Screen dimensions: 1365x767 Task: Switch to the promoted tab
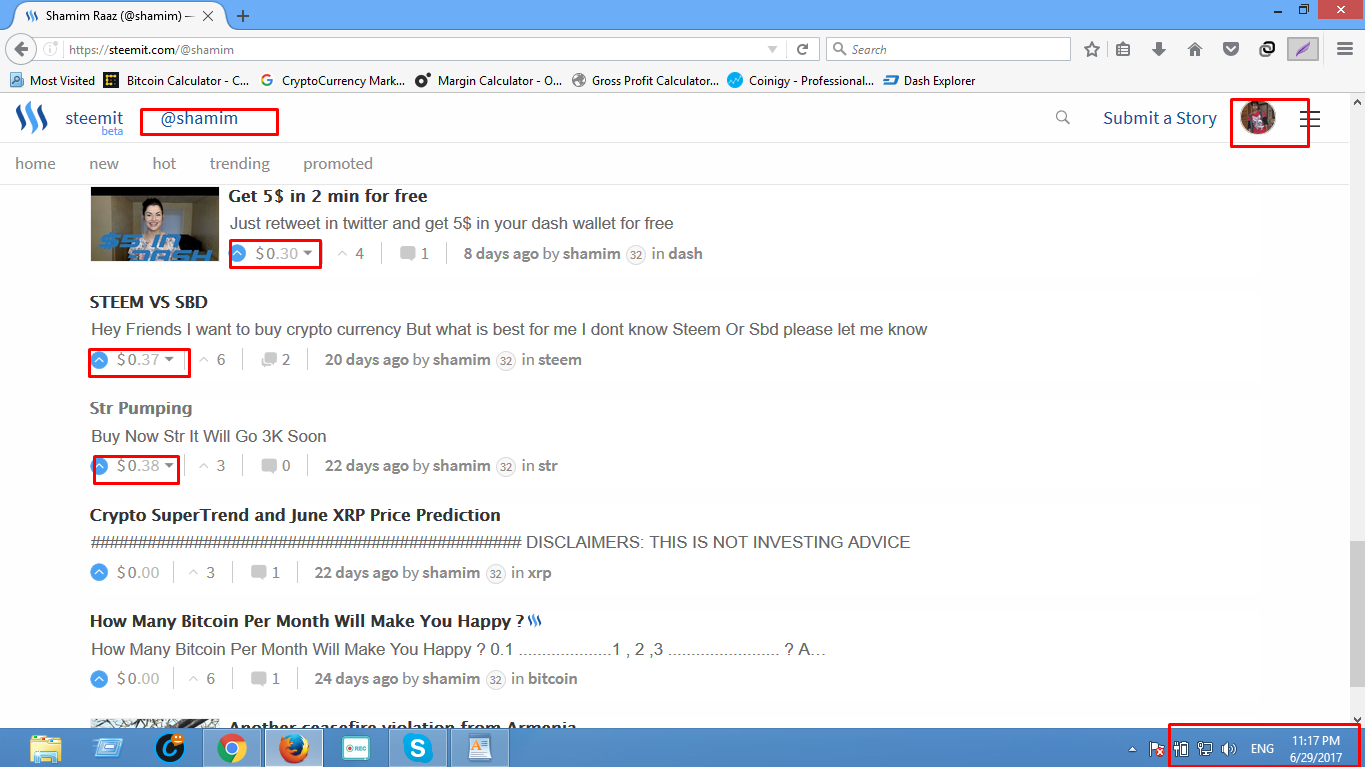pos(338,164)
